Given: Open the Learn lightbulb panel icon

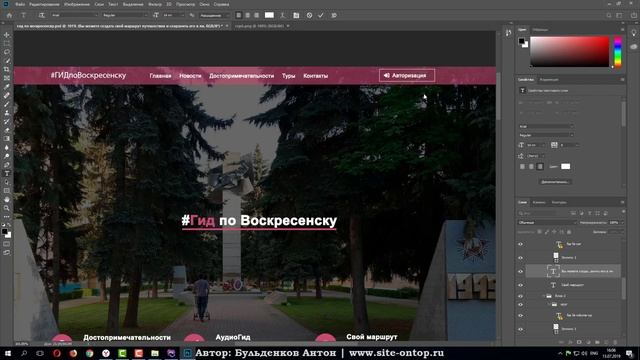Looking at the screenshot, I should 634,33.
